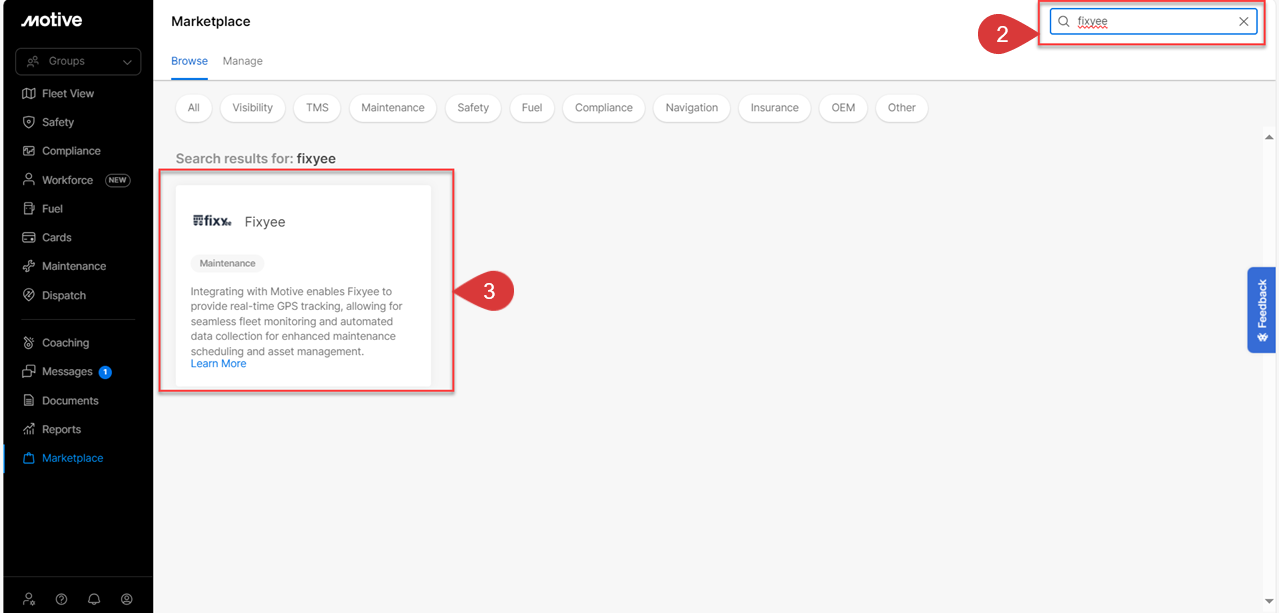1279x613 pixels.
Task: Click the Fixyee logo on the card
Action: tap(212, 221)
